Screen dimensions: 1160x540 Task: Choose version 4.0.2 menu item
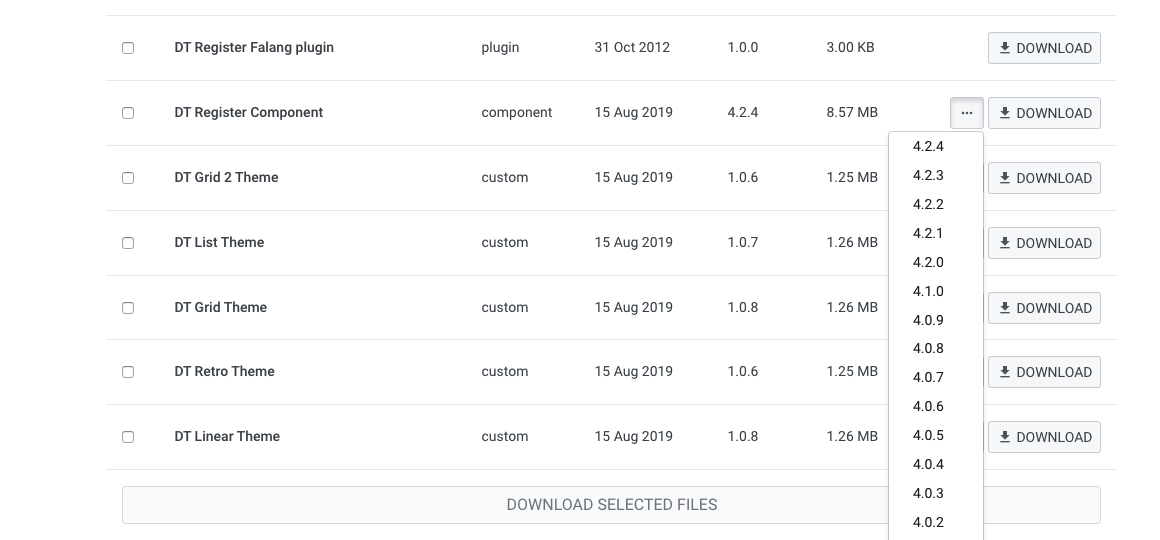point(928,522)
